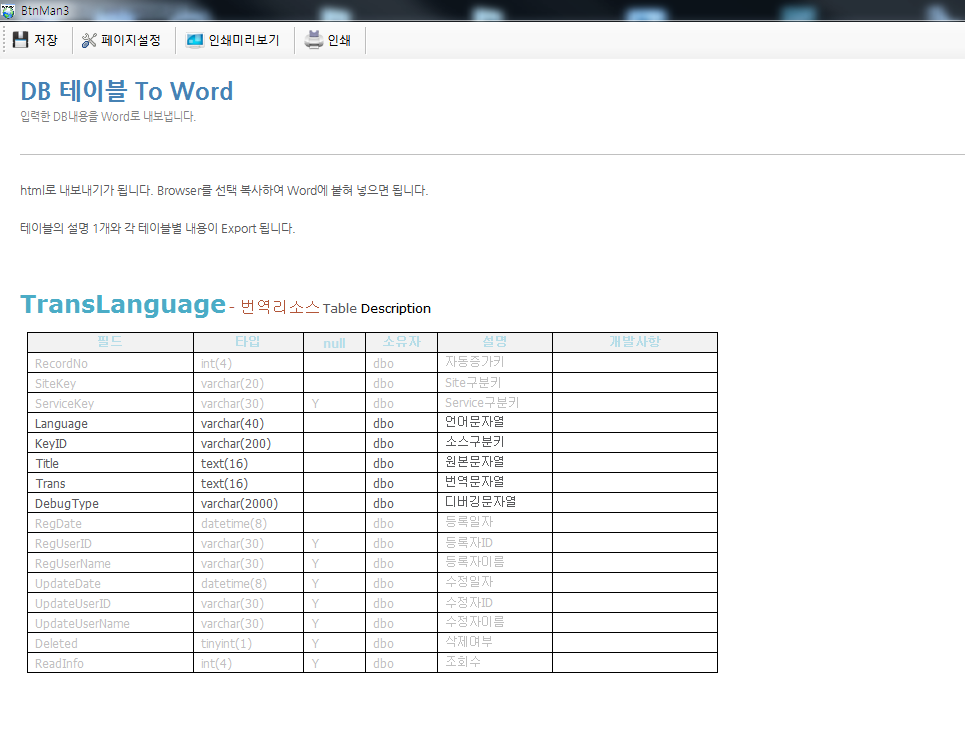Click the printer icon
Viewport: 965px width, 748px height.
[314, 40]
